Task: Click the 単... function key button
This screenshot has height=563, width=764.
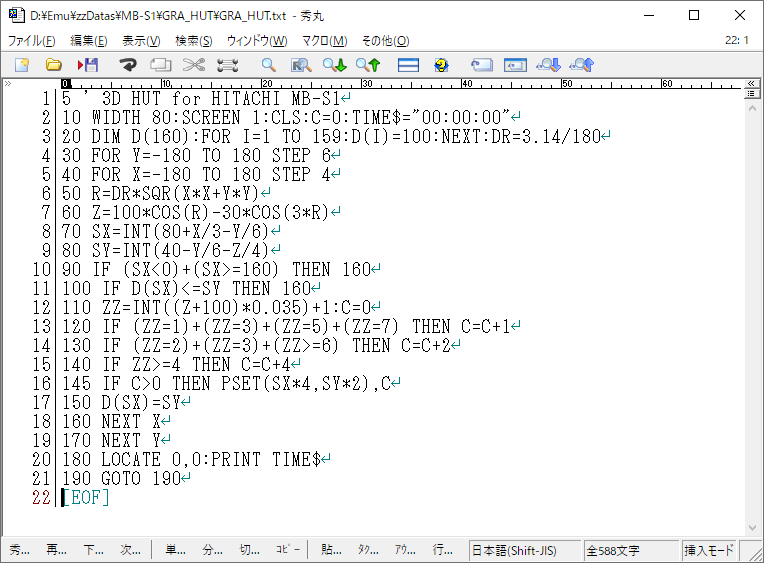Action: 175,550
